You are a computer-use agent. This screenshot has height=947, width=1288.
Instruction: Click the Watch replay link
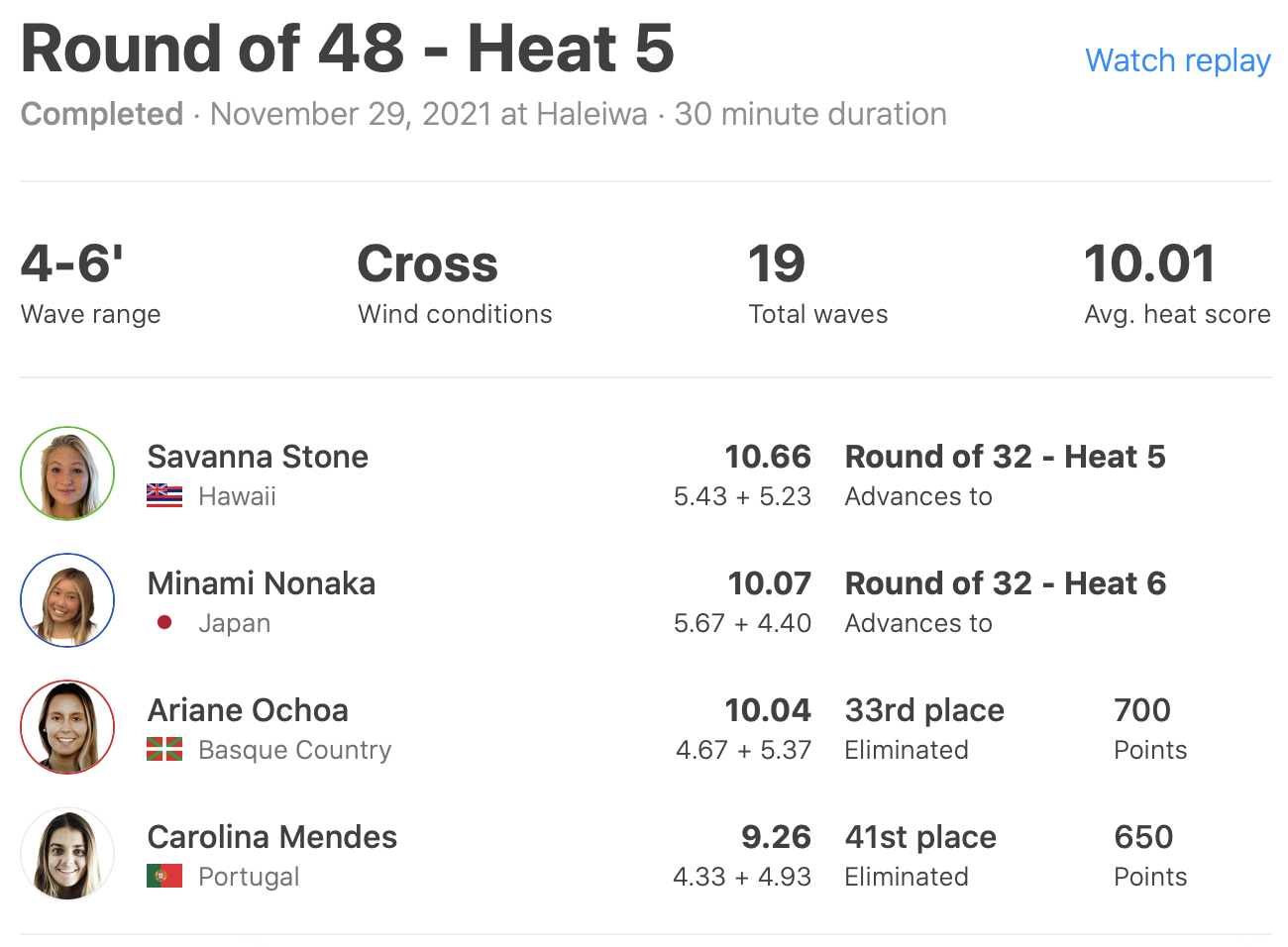click(x=1177, y=60)
